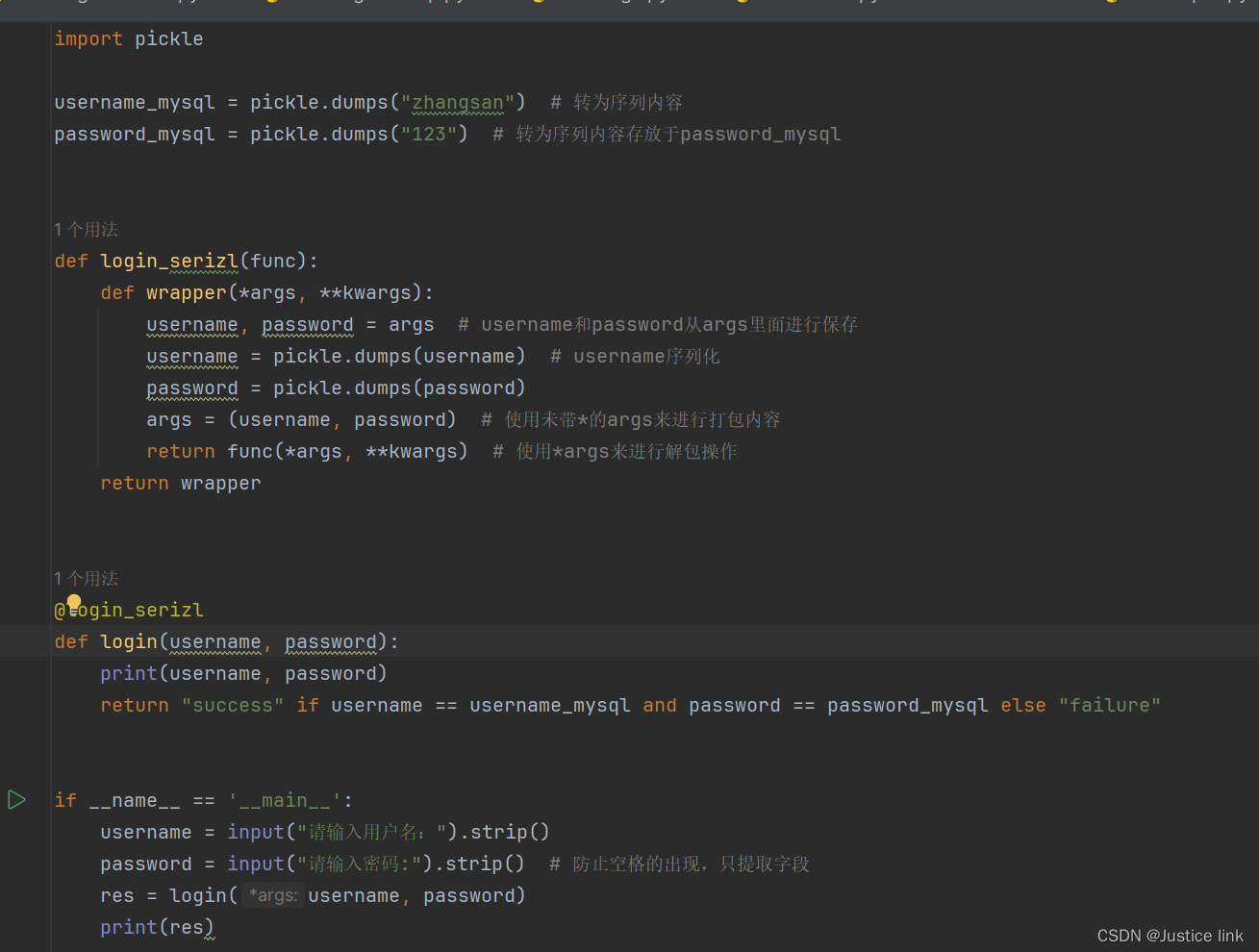1259x952 pixels.
Task: Click the "login" function name in def login line
Action: pos(129,641)
